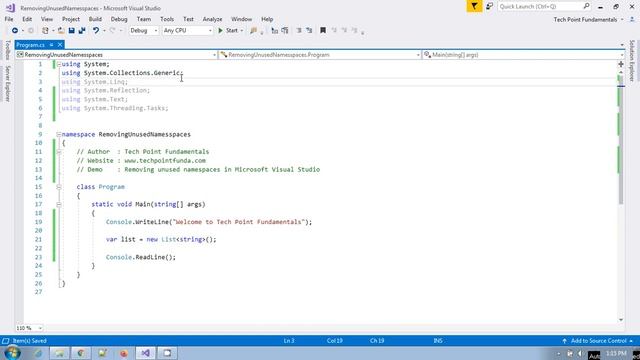Collapse the class Program block

tap(59, 187)
